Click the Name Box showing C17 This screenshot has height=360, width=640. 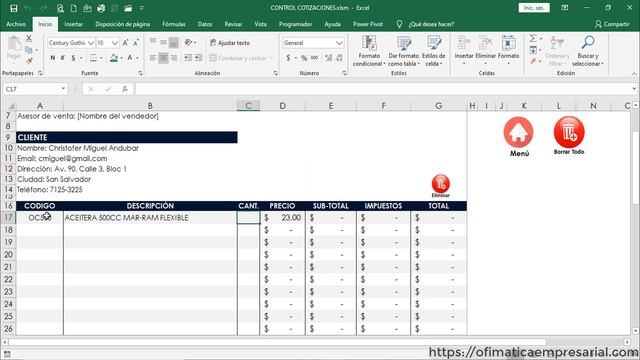35,89
